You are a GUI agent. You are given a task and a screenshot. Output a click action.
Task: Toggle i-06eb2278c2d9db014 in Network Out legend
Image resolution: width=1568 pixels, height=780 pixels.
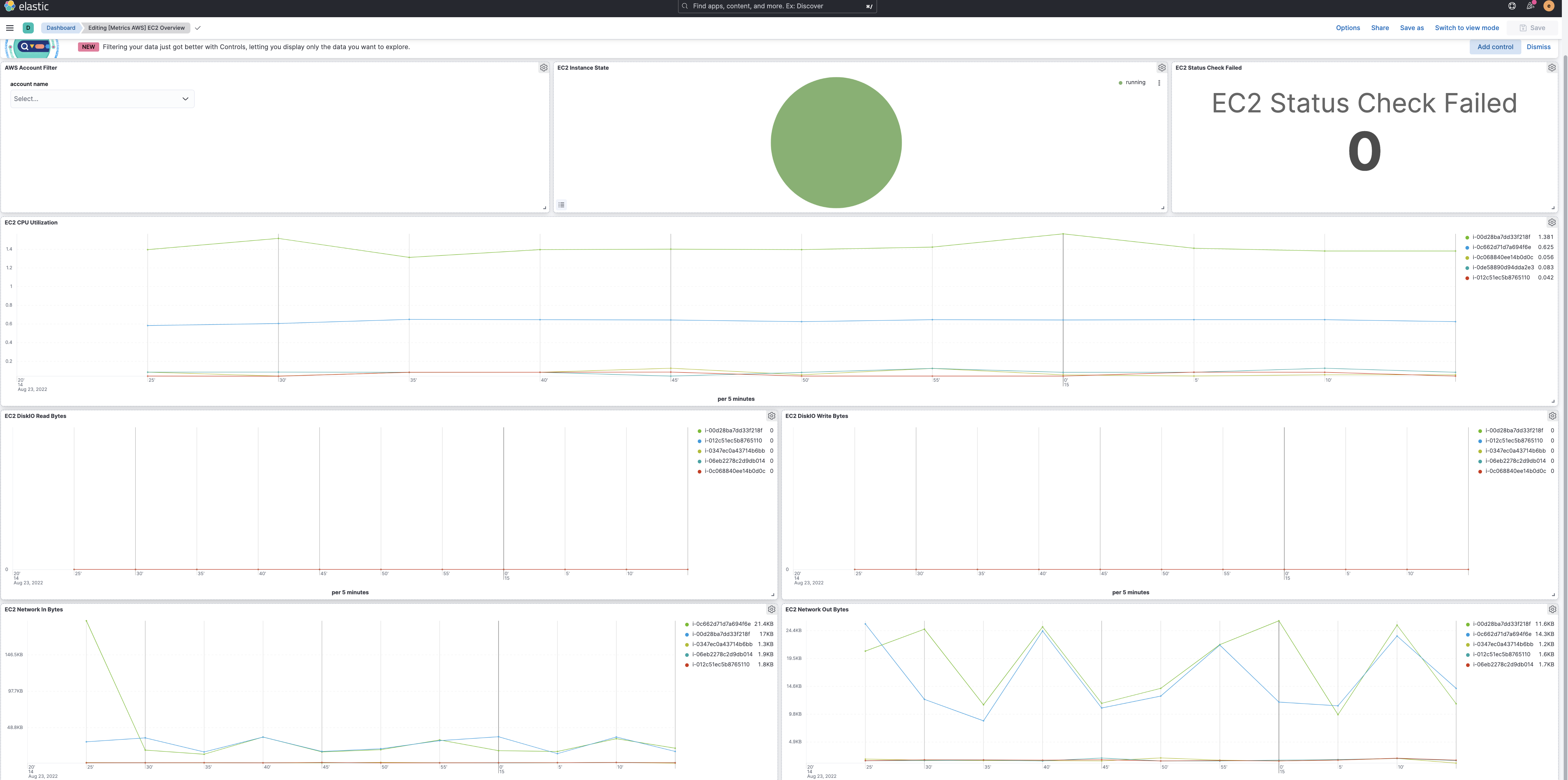coord(1503,665)
